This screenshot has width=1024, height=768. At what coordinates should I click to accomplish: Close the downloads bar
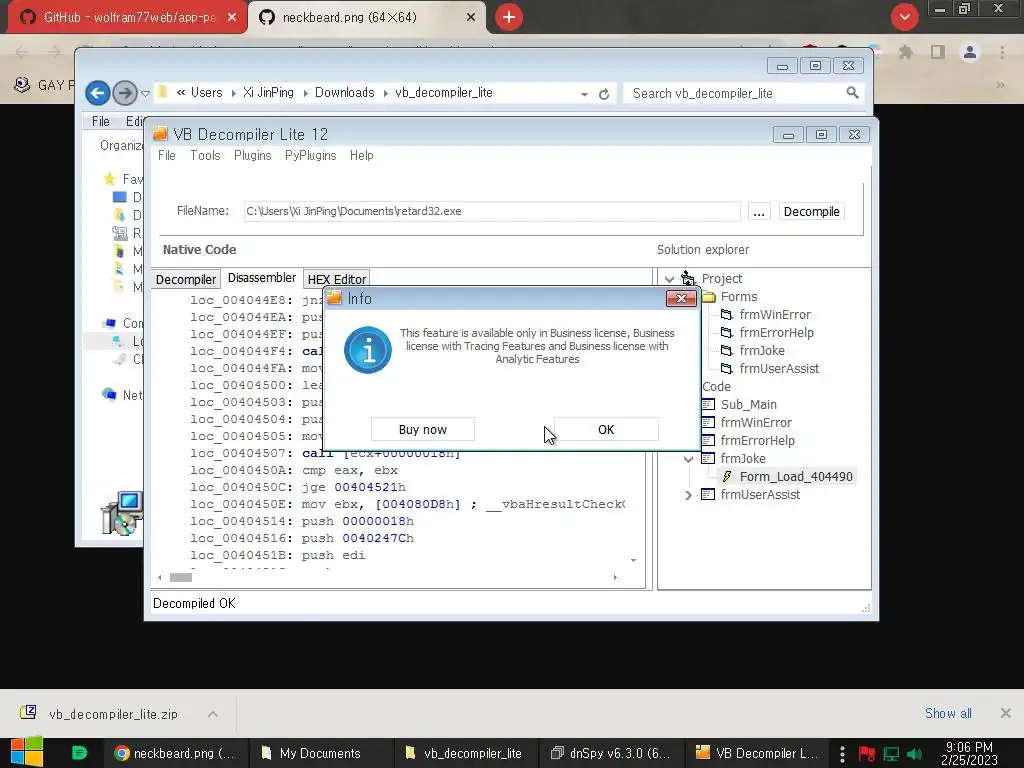click(1006, 713)
